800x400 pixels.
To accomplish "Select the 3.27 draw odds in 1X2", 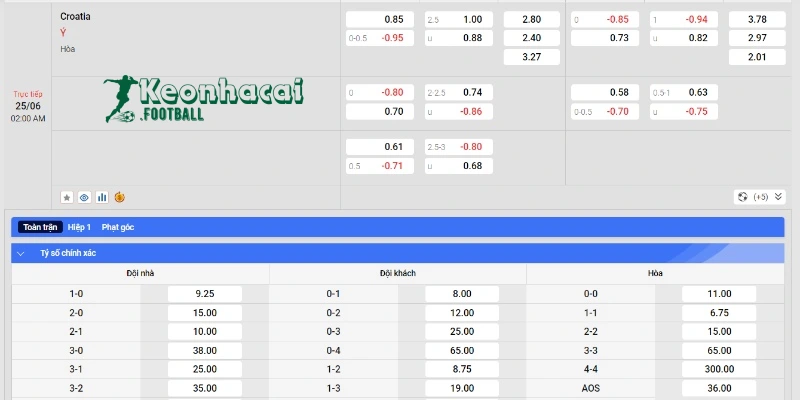I will tap(531, 57).
